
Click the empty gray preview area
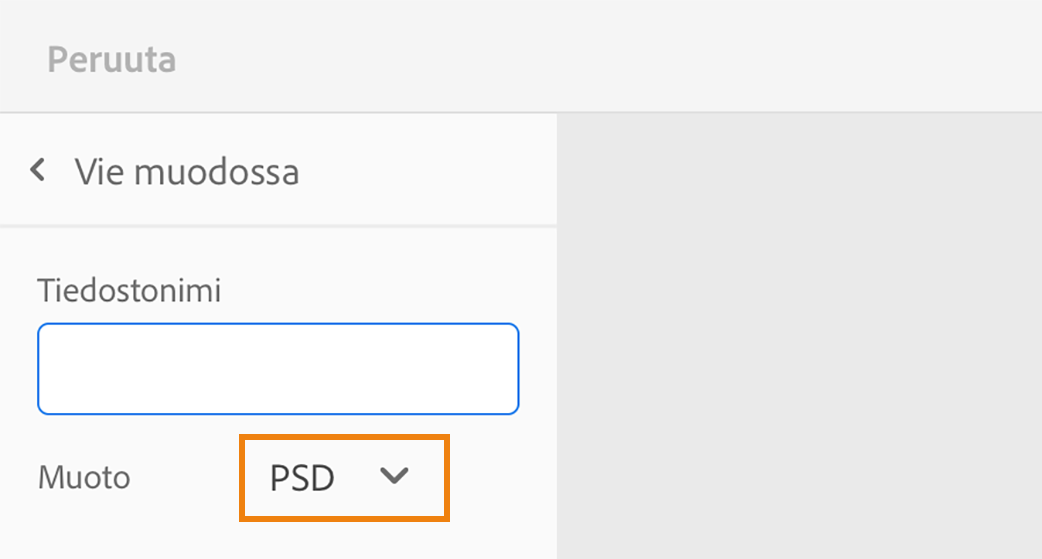coord(798,335)
